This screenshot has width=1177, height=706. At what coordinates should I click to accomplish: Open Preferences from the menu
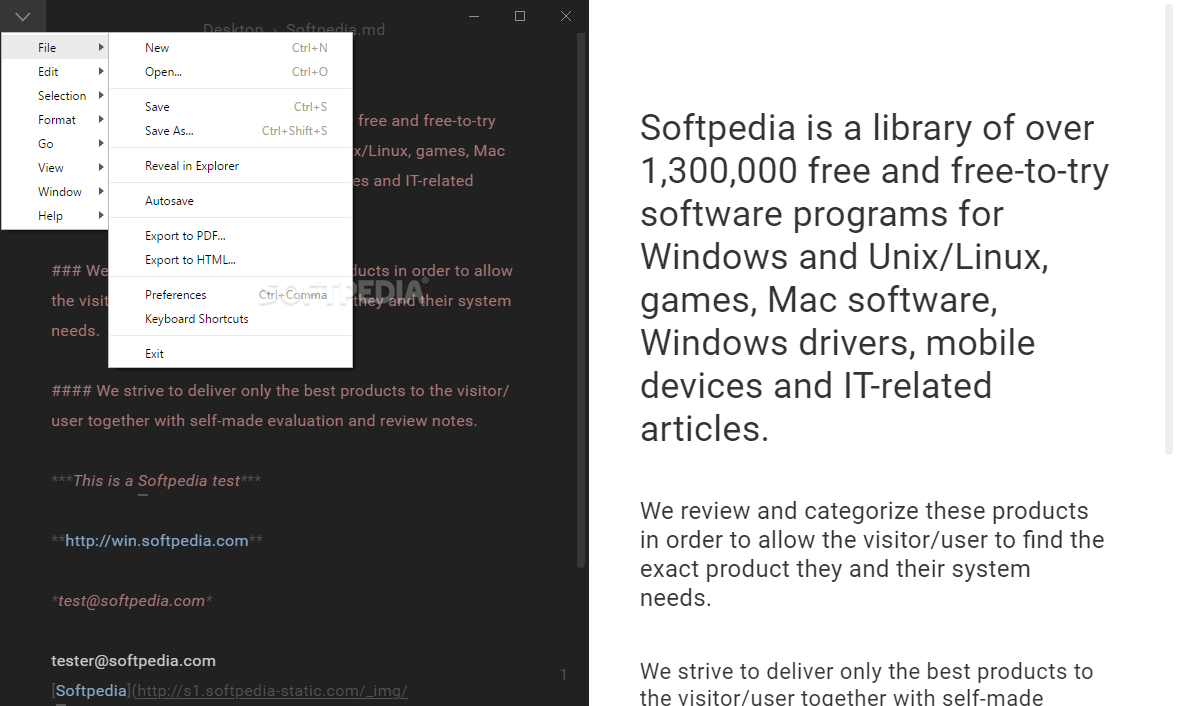tap(230, 295)
